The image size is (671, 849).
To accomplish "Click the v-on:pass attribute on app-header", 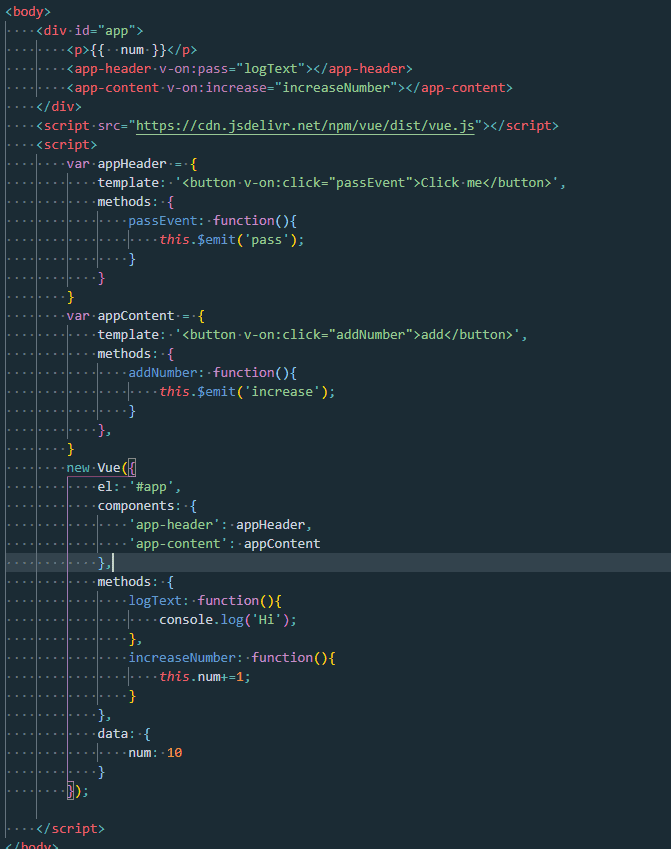I will point(232,69).
